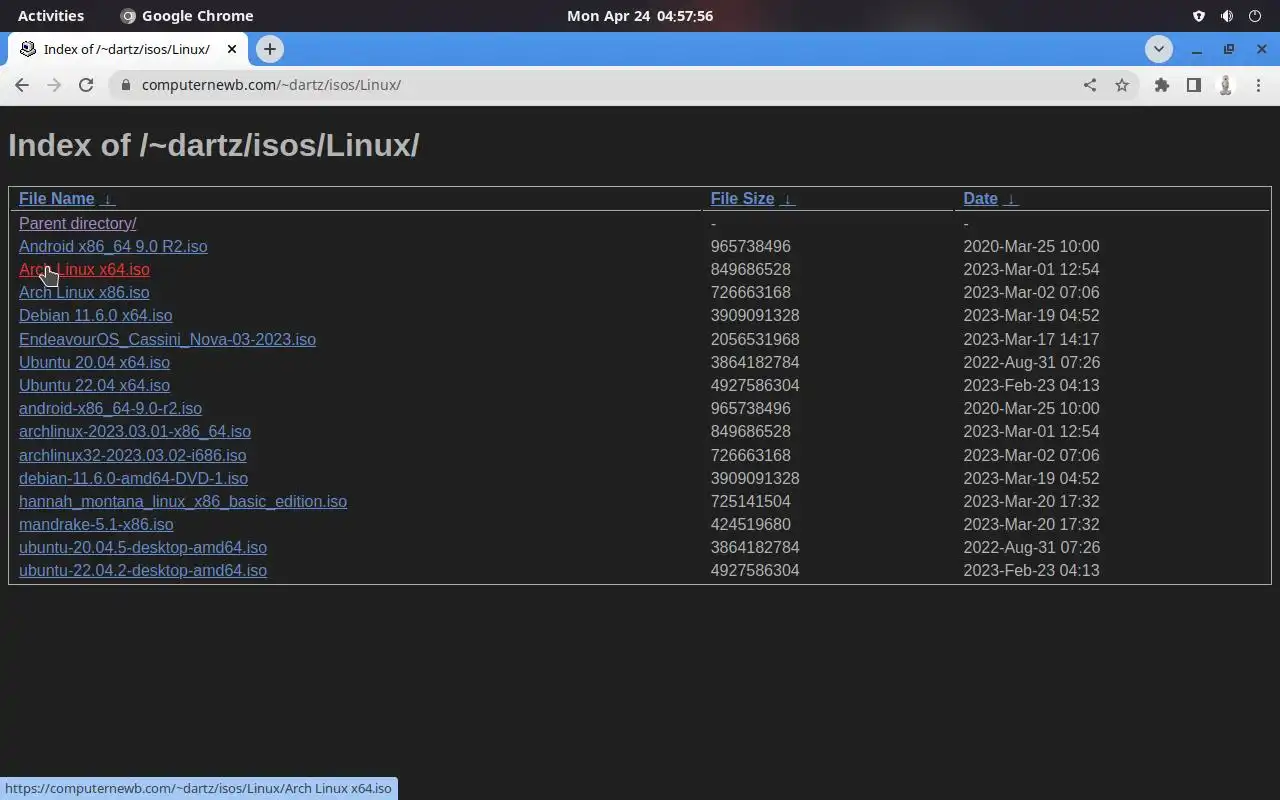This screenshot has width=1280, height=800.
Task: Sort listing by Date
Action: [x=980, y=198]
